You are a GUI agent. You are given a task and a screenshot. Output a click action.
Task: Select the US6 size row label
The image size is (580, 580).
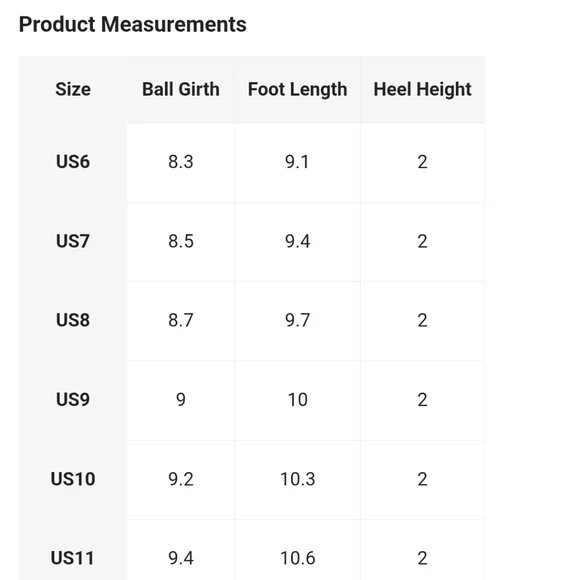[x=73, y=162]
